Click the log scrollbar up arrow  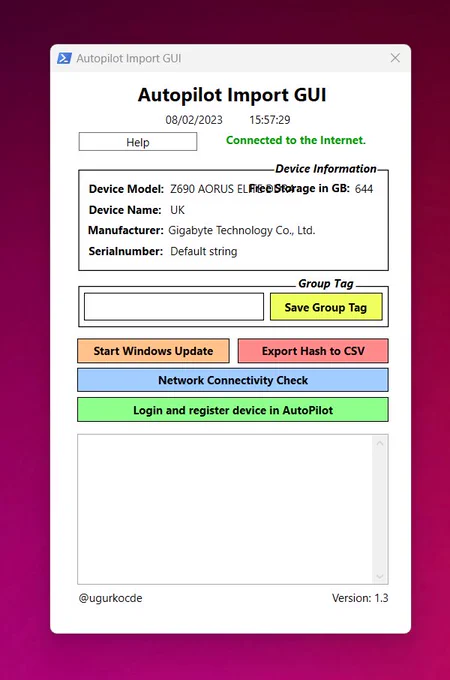(380, 443)
